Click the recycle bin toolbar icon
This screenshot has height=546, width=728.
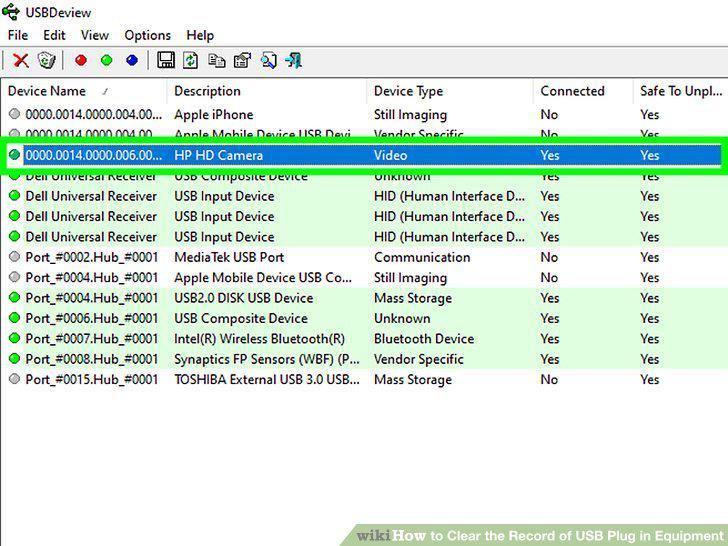[x=46, y=60]
